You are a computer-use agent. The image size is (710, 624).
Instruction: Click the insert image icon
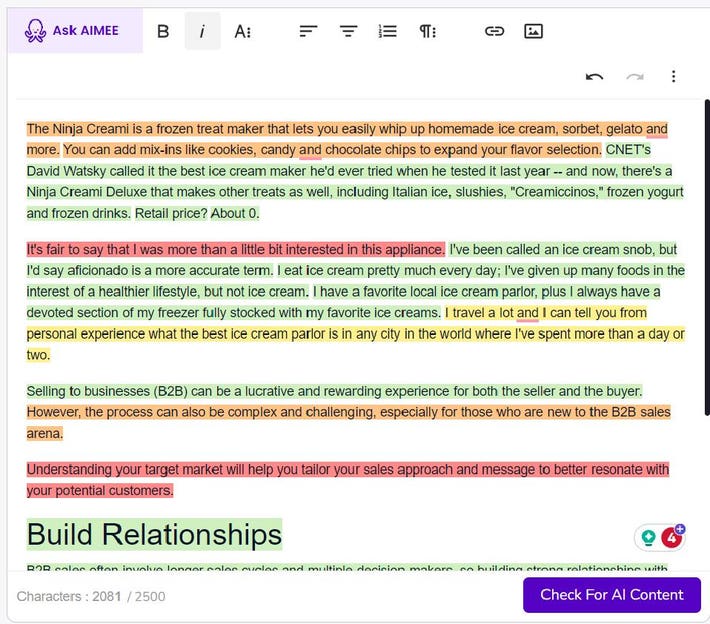(534, 31)
